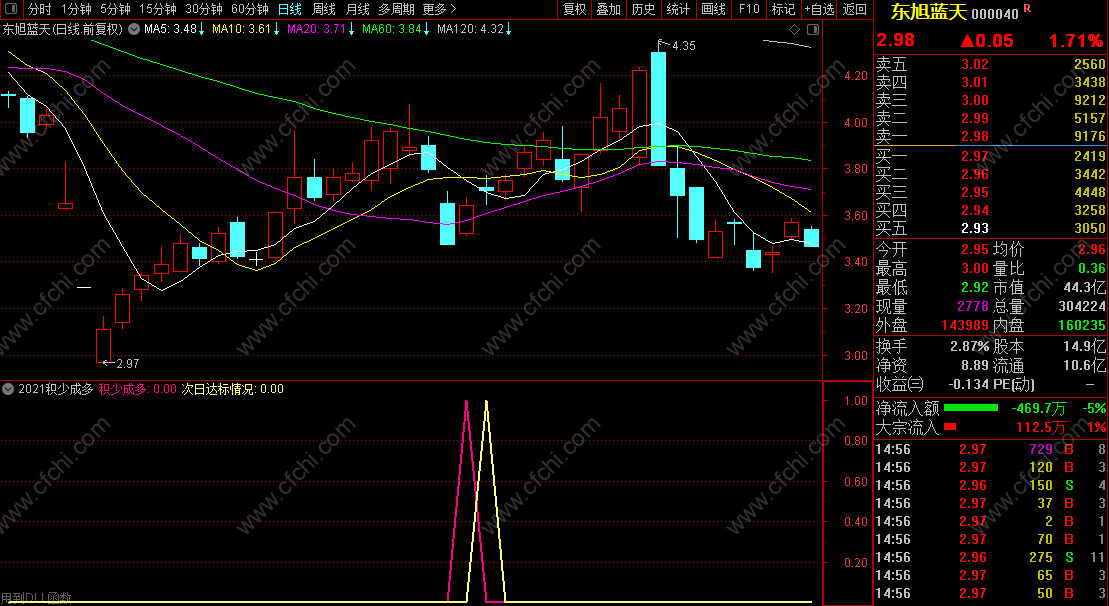Viewport: 1109px width, 606px height.
Task: Select the 5分钟 period tab
Action: (115, 9)
